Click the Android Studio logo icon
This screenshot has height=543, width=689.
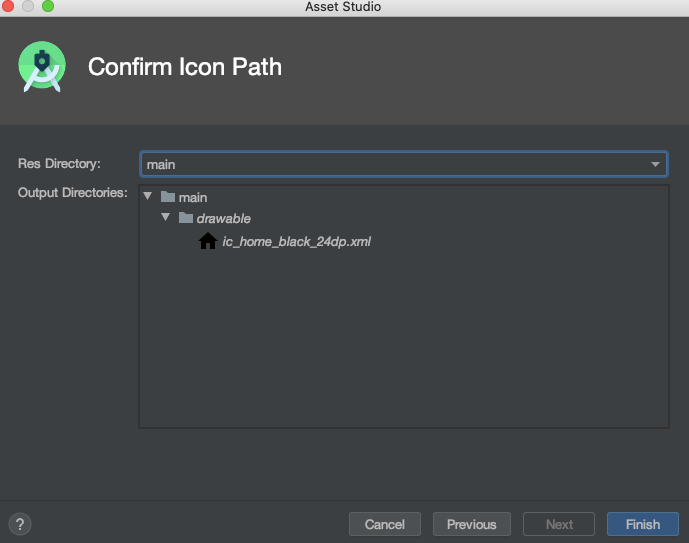(42, 66)
